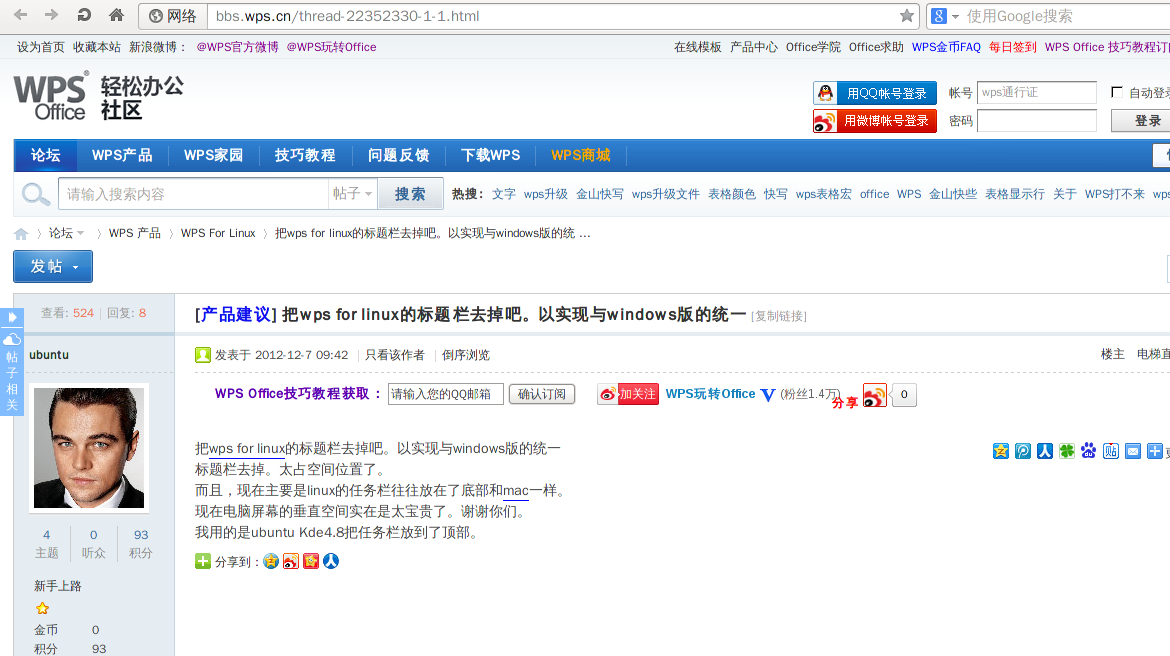Click the 登录 button
This screenshot has width=1170, height=656.
pos(1147,121)
